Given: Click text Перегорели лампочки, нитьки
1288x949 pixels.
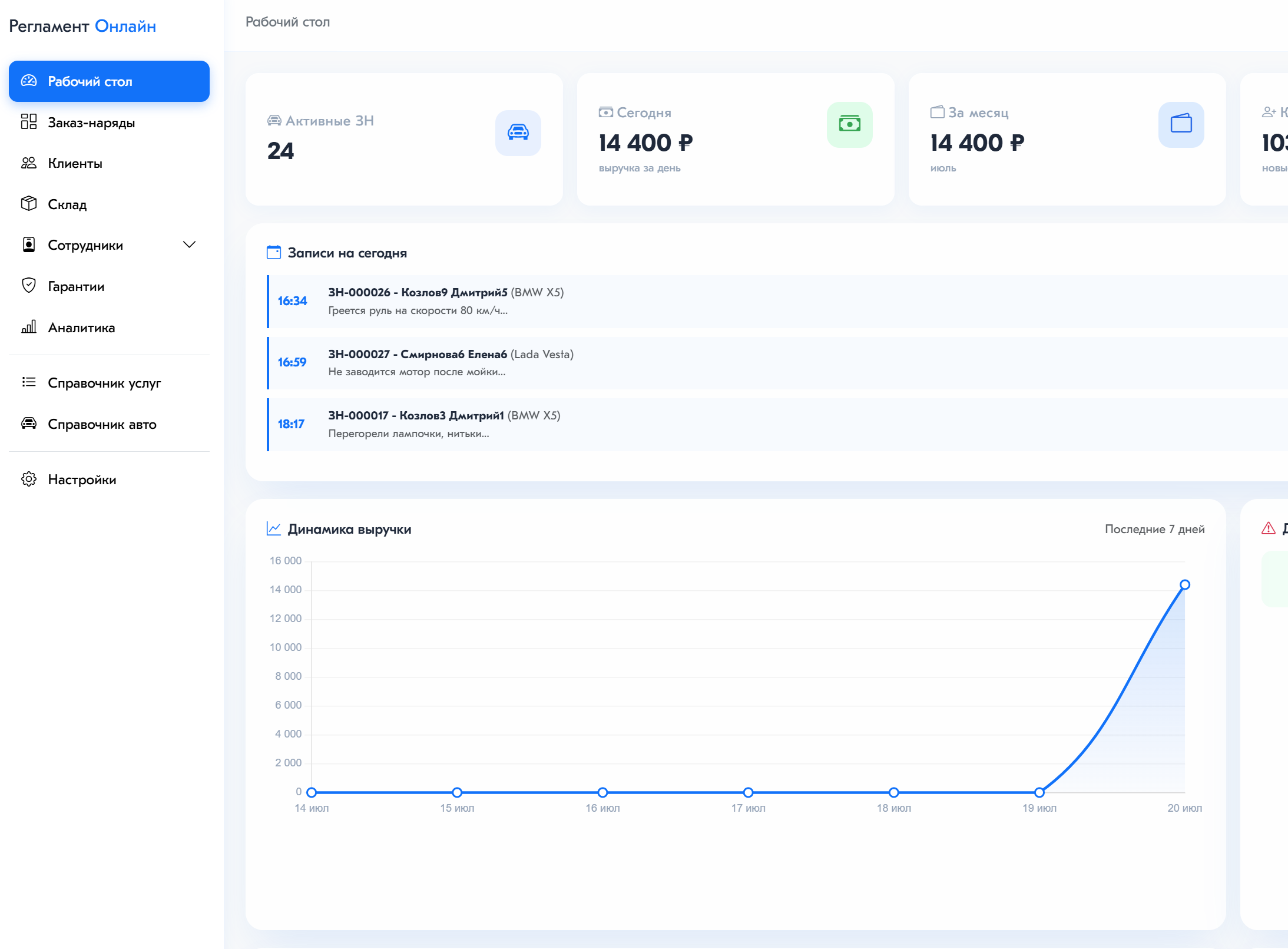Looking at the screenshot, I should click(x=408, y=434).
